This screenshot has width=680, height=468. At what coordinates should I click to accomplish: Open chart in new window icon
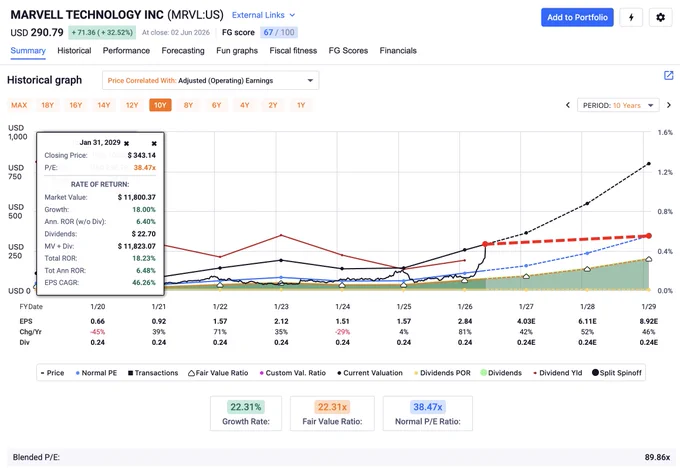669,75
